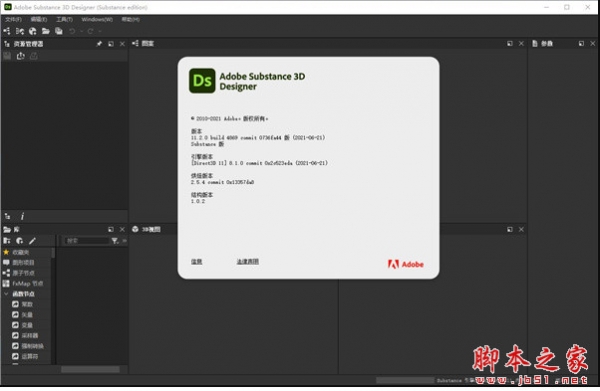
Task: Click the open folder toolbar icon
Action: click(46, 31)
